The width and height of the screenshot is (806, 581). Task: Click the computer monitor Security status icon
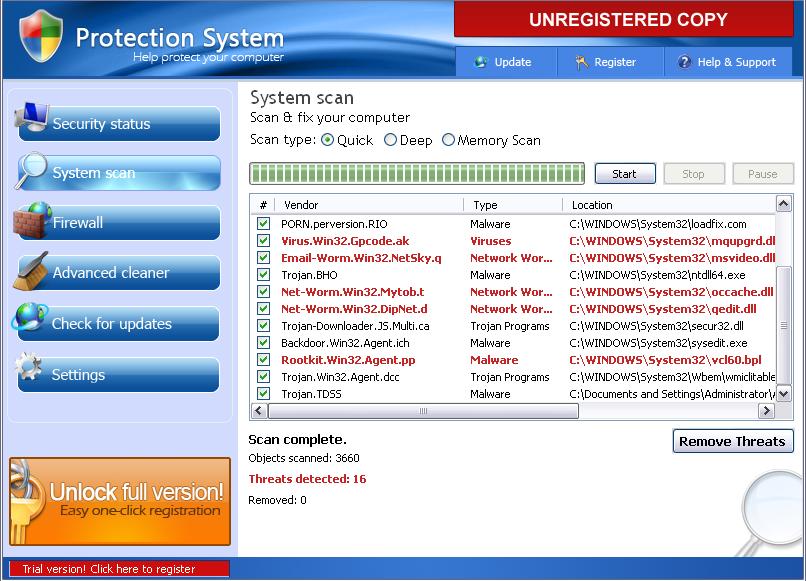[32, 116]
